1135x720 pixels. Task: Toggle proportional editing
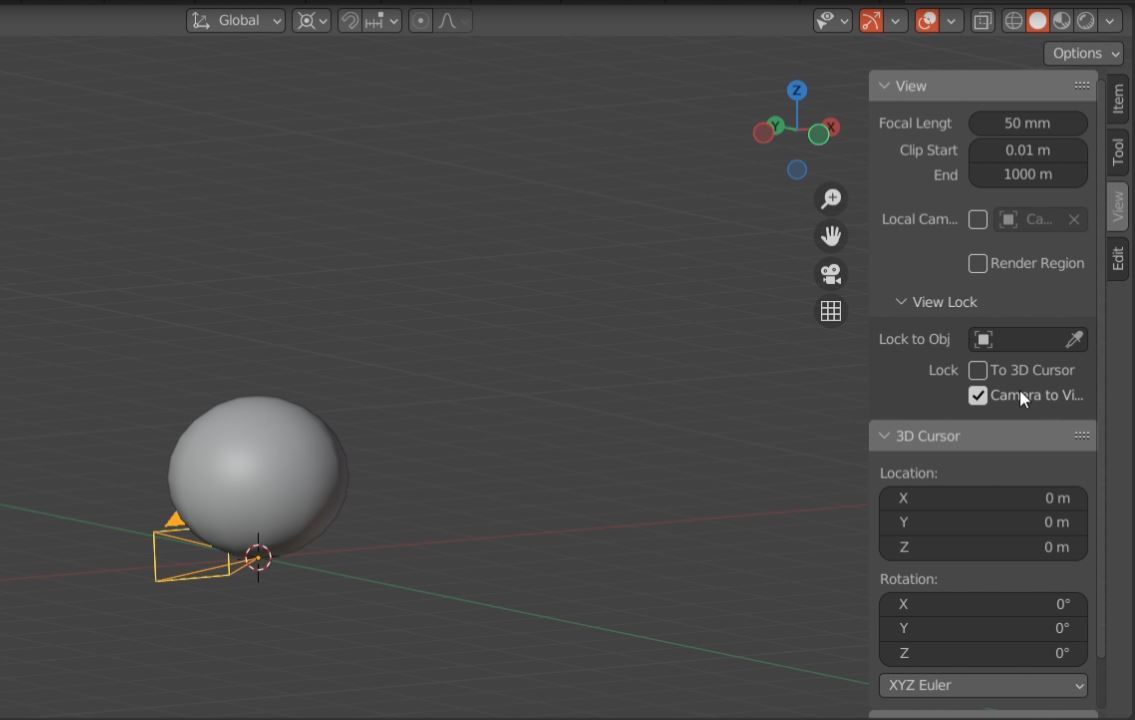420,20
